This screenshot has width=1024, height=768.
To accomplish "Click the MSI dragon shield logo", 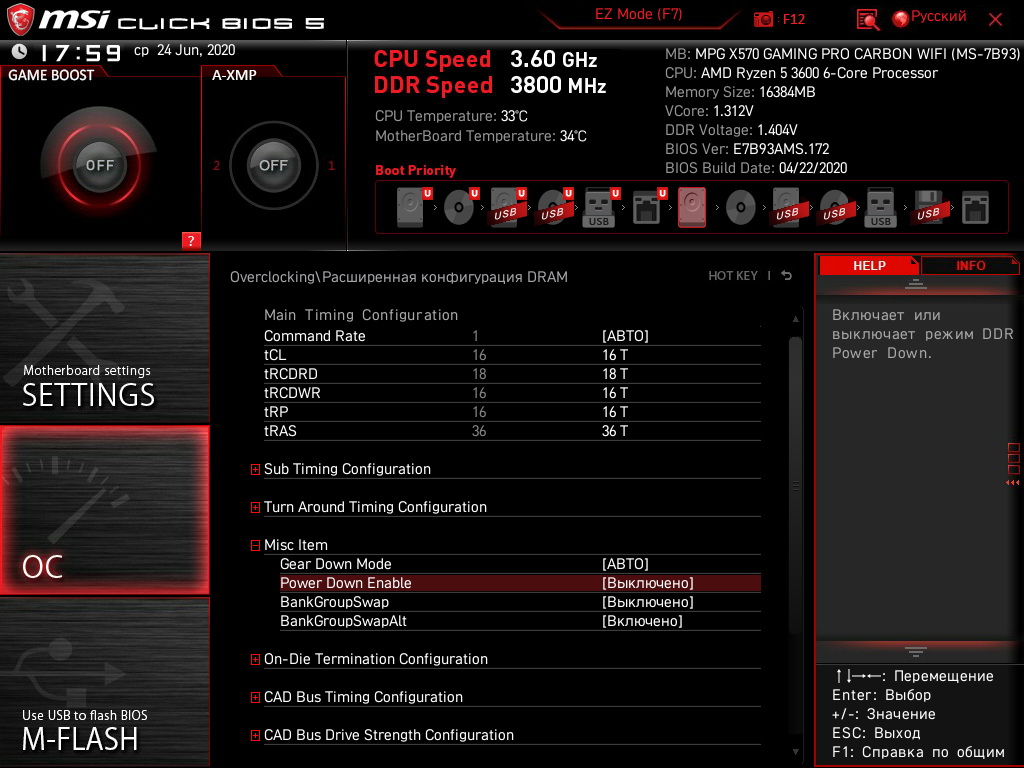I will [20, 19].
